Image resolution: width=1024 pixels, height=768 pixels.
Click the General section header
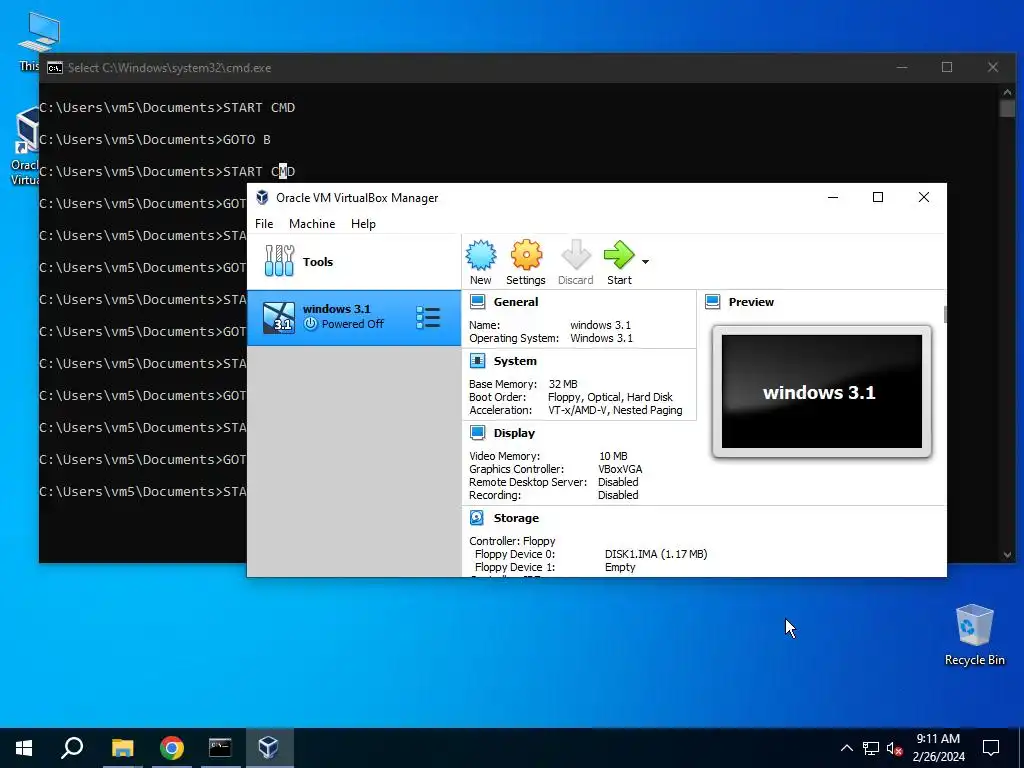(x=516, y=302)
